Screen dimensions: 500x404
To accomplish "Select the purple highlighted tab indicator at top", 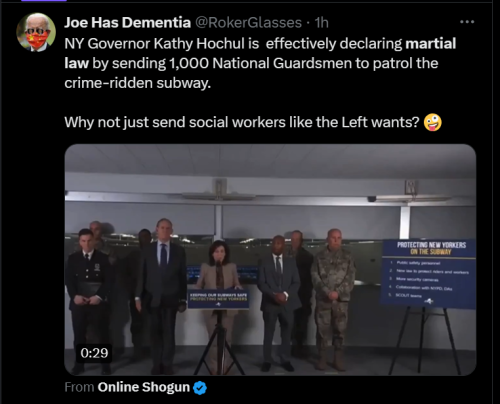I will 44,1.
